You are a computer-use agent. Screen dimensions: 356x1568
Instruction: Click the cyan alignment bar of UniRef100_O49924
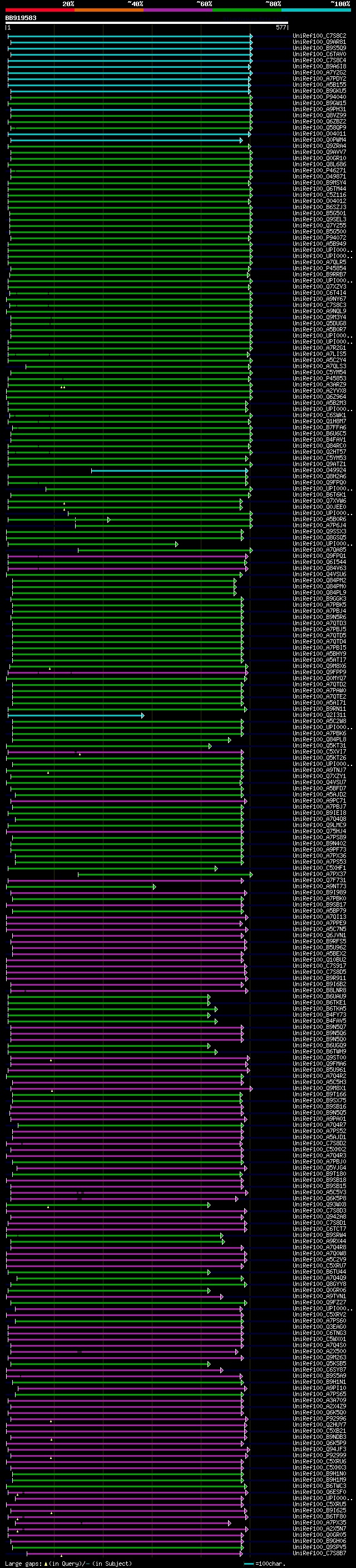click(170, 471)
